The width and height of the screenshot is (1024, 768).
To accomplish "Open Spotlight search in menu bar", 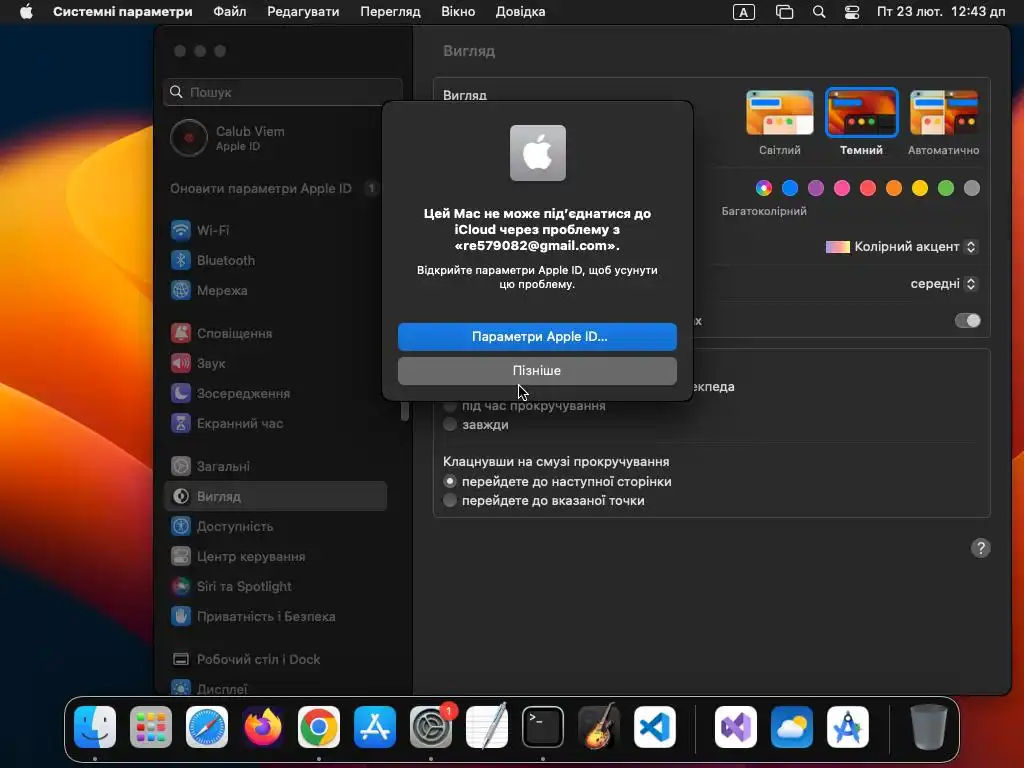I will (x=819, y=12).
